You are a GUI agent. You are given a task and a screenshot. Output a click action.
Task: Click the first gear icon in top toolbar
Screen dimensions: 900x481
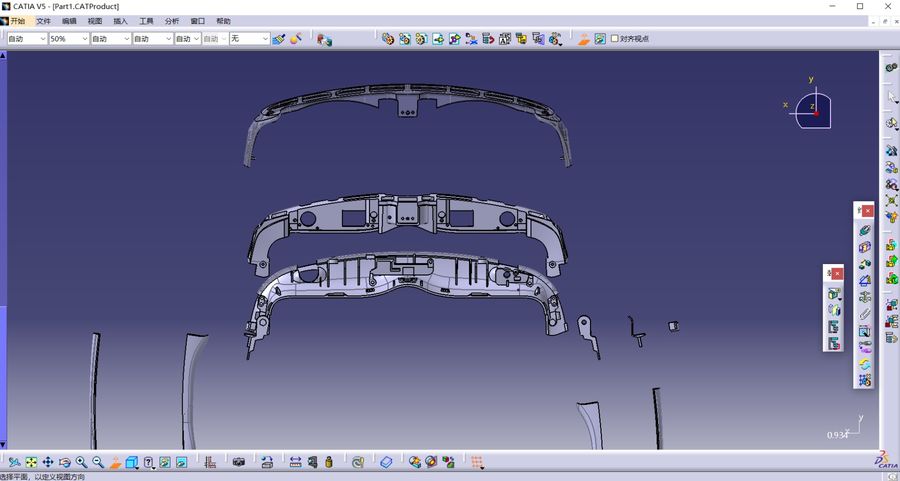tap(388, 38)
